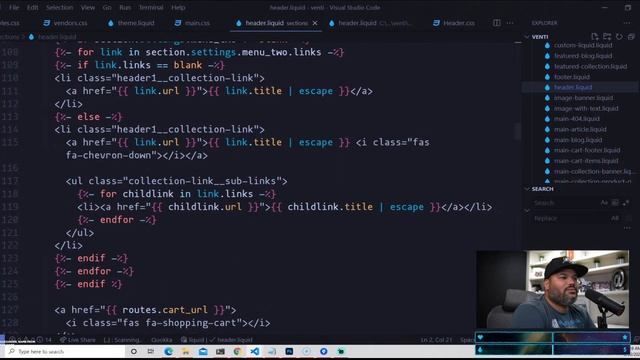The width and height of the screenshot is (640, 360).
Task: Open Explorer panel more actions ellipsis
Action: click(627, 23)
